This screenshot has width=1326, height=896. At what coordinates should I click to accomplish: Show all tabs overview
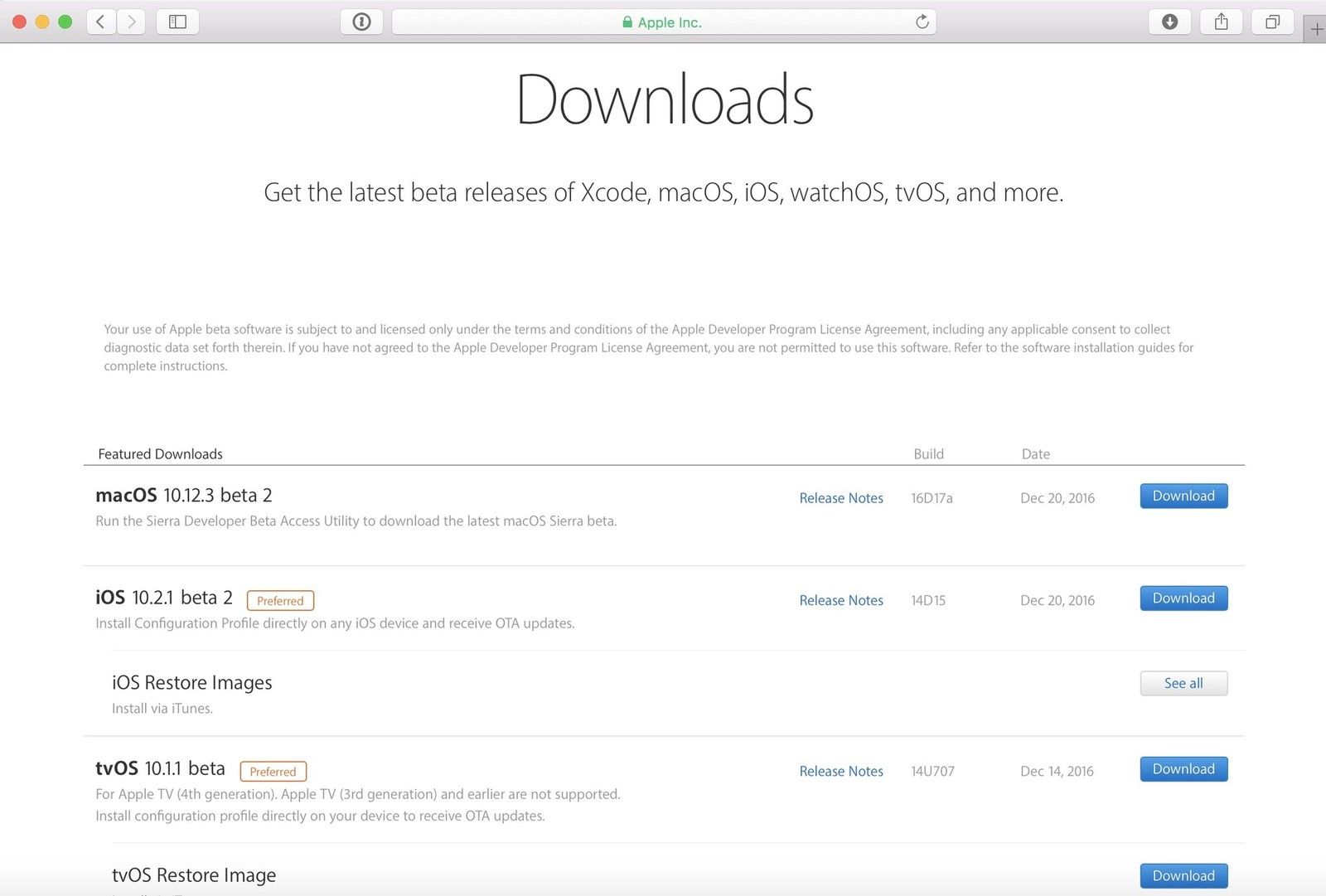pos(1272,22)
